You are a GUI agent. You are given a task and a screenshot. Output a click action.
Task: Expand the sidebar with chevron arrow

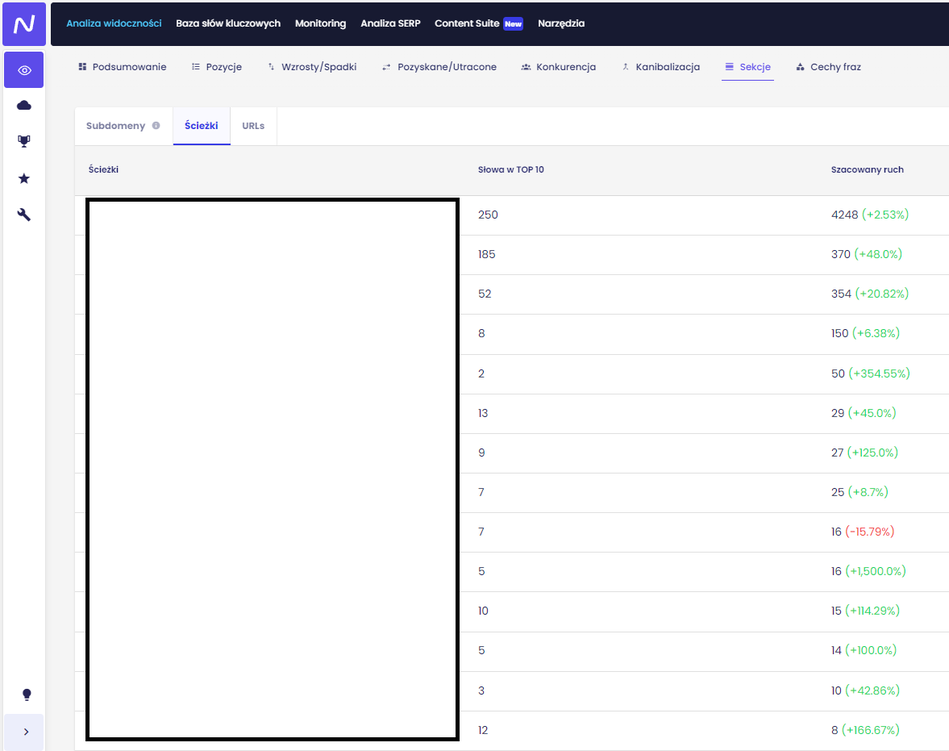(x=26, y=732)
